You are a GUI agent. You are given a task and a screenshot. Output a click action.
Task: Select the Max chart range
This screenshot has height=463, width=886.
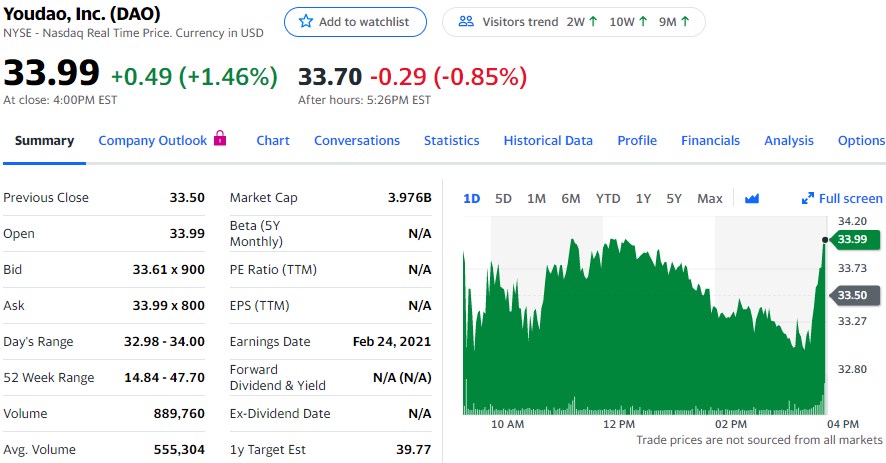710,198
